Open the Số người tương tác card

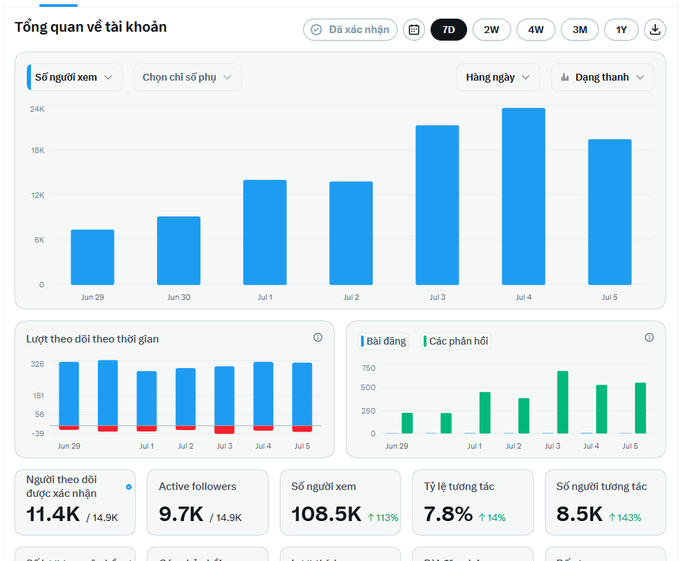605,502
